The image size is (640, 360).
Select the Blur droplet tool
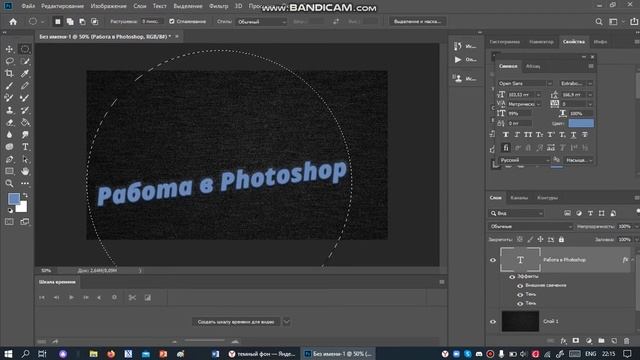9,135
